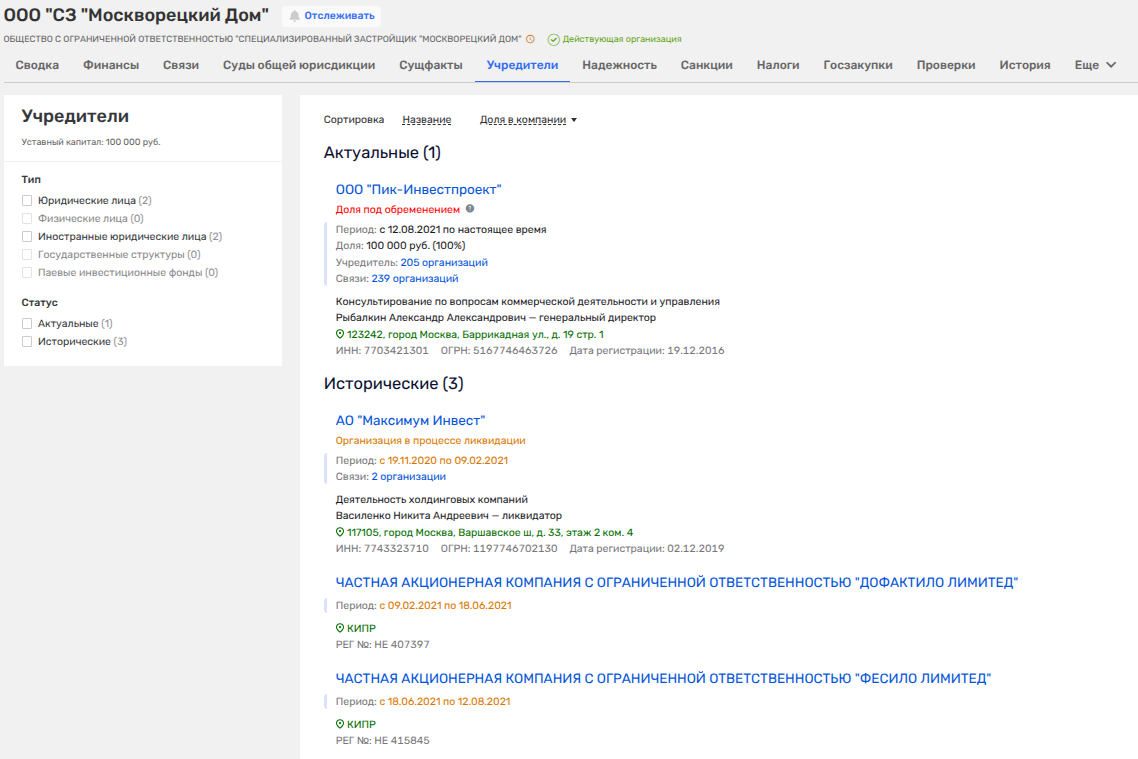The height and width of the screenshot is (759, 1138).
Task: Follow the 205 организаций link
Action: (444, 263)
